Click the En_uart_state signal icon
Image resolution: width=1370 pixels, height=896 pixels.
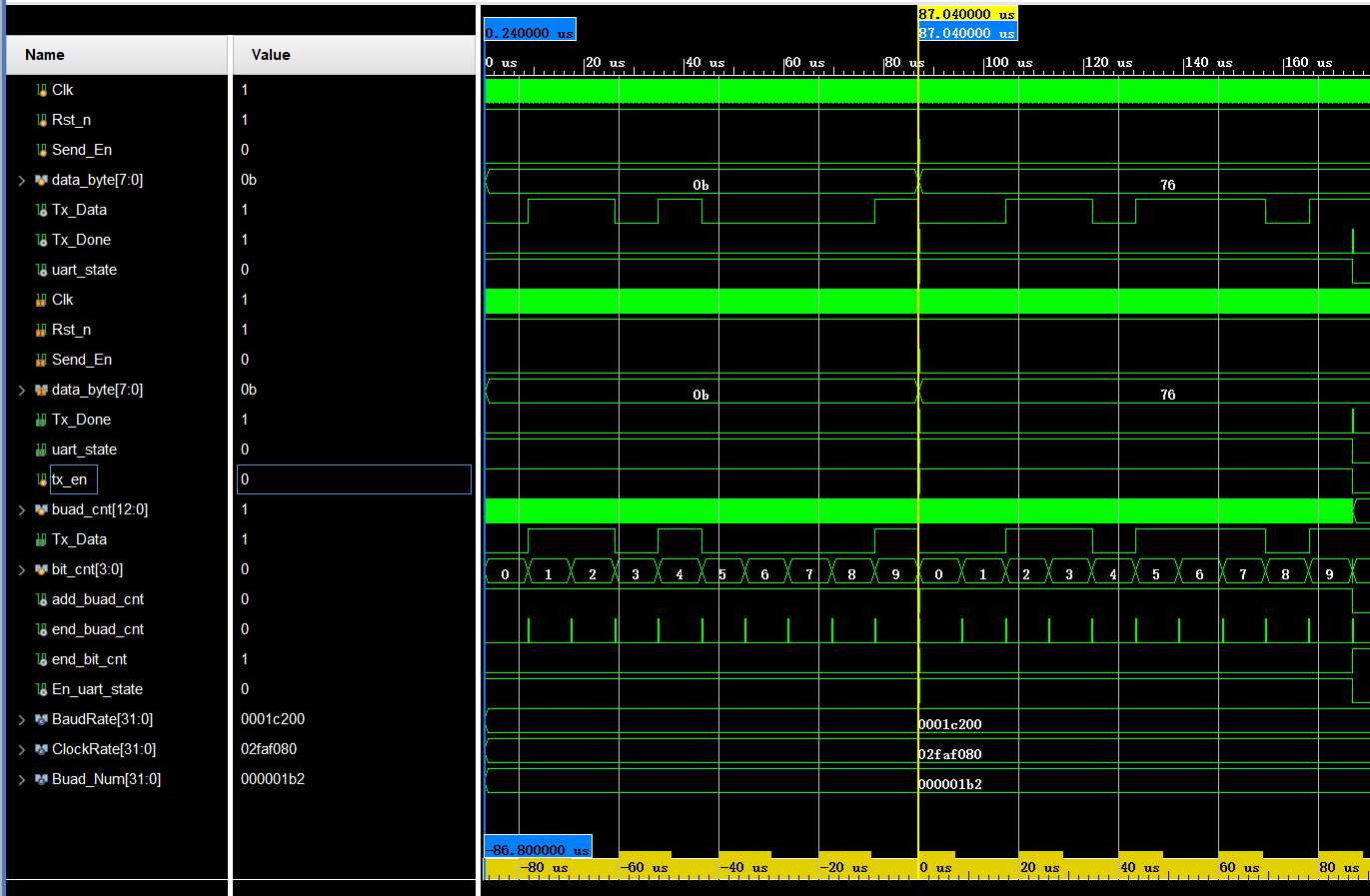click(x=41, y=689)
